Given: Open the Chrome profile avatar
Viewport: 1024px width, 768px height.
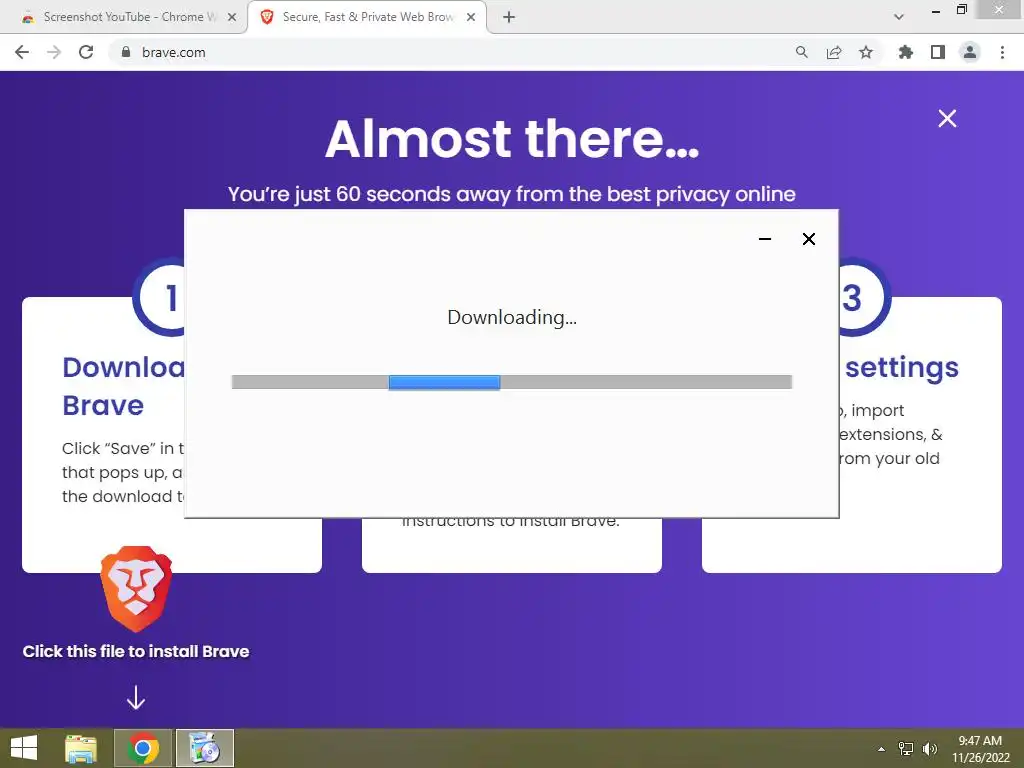Looking at the screenshot, I should point(970,52).
